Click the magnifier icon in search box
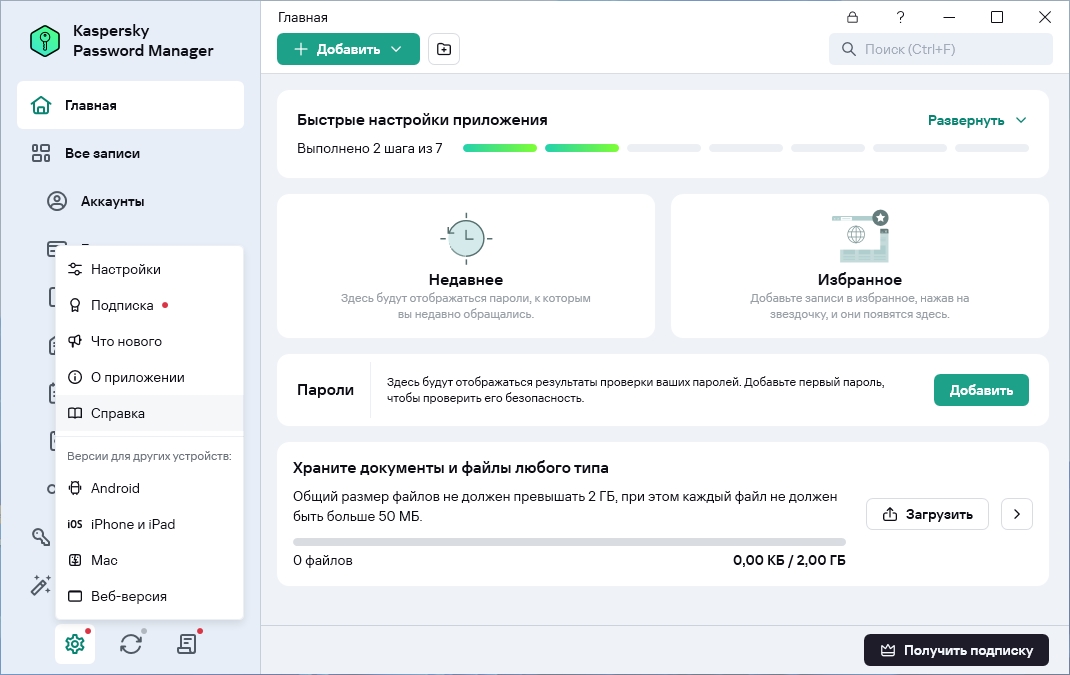The width and height of the screenshot is (1070, 675). coord(848,49)
